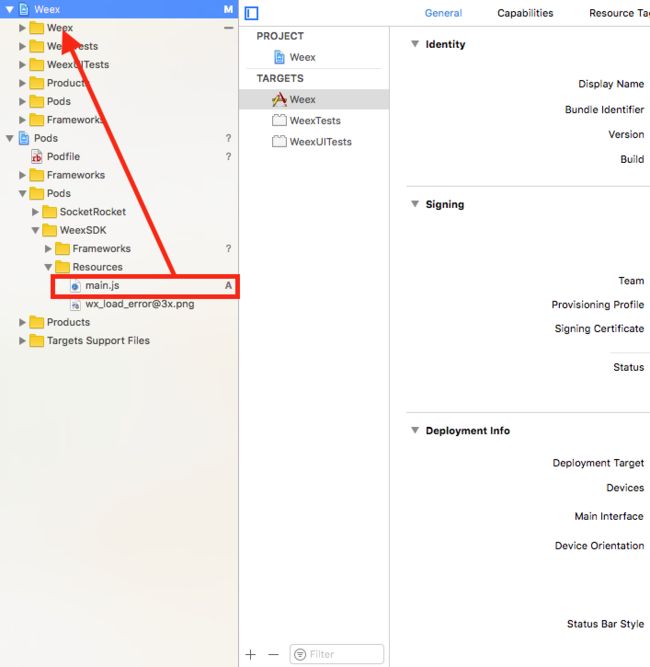Open the Capabilities tab
Image resolution: width=650 pixels, height=667 pixels.
click(x=525, y=13)
